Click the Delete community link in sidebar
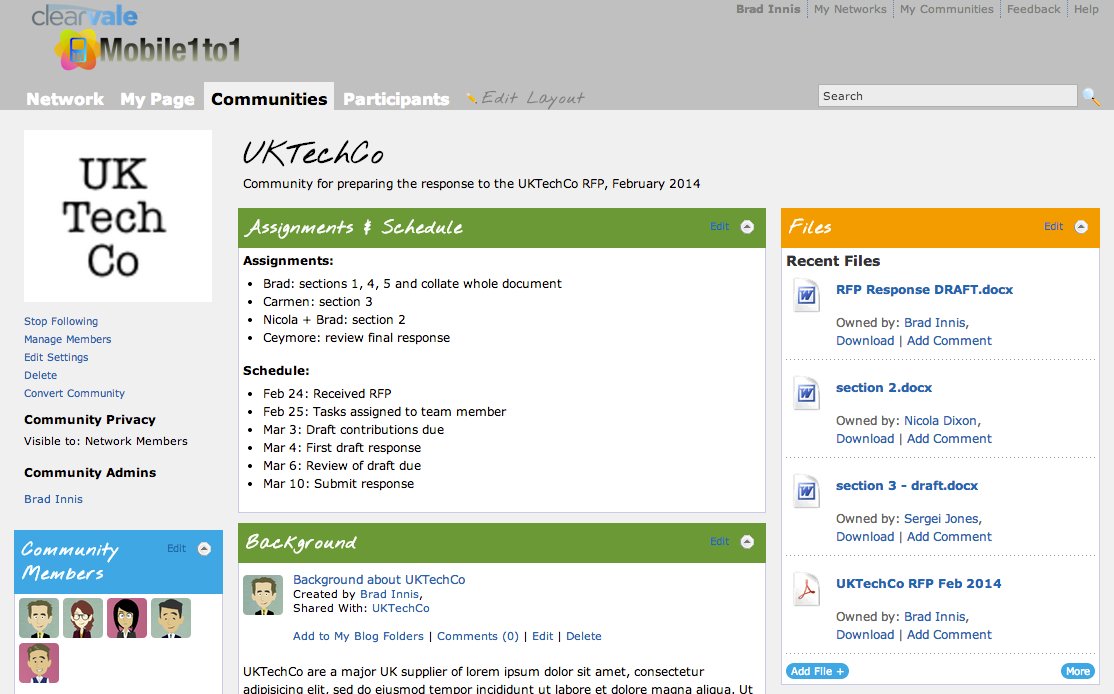The width and height of the screenshot is (1114, 694). click(40, 375)
